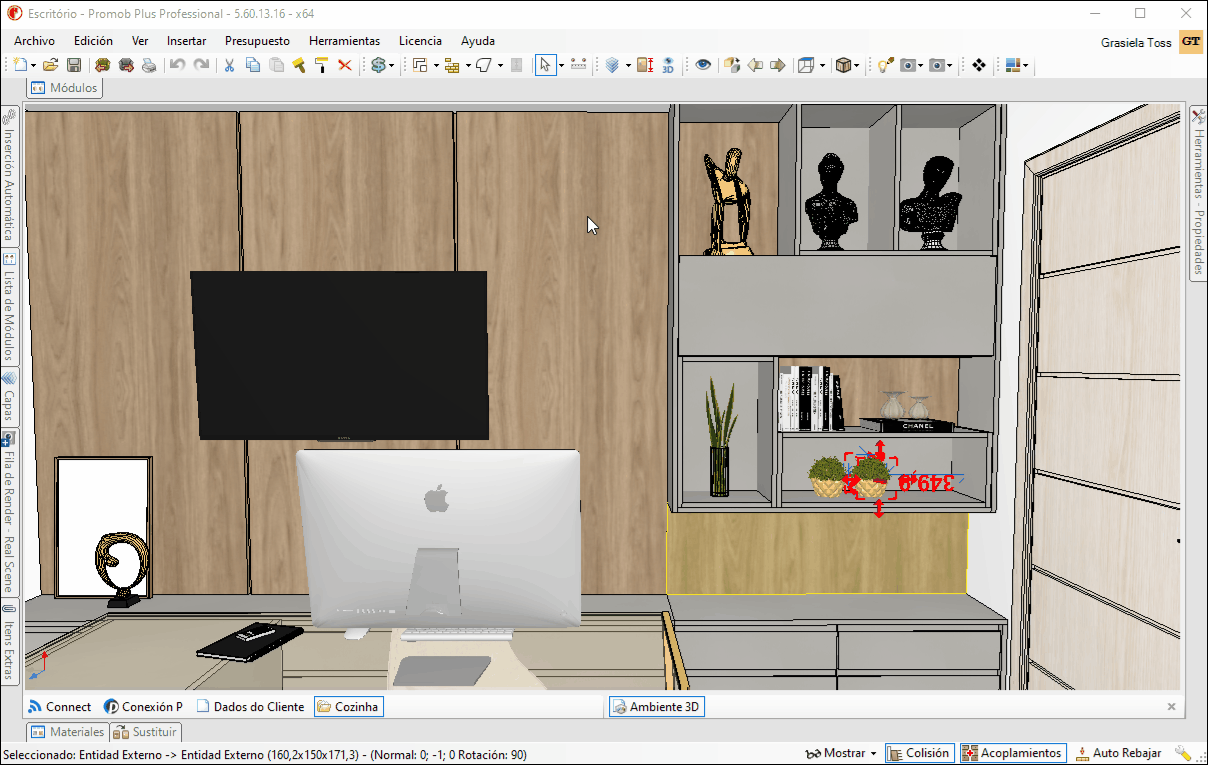Open the Mostrar dropdown in status bar
Viewport: 1208px width, 765px height.
pos(841,753)
